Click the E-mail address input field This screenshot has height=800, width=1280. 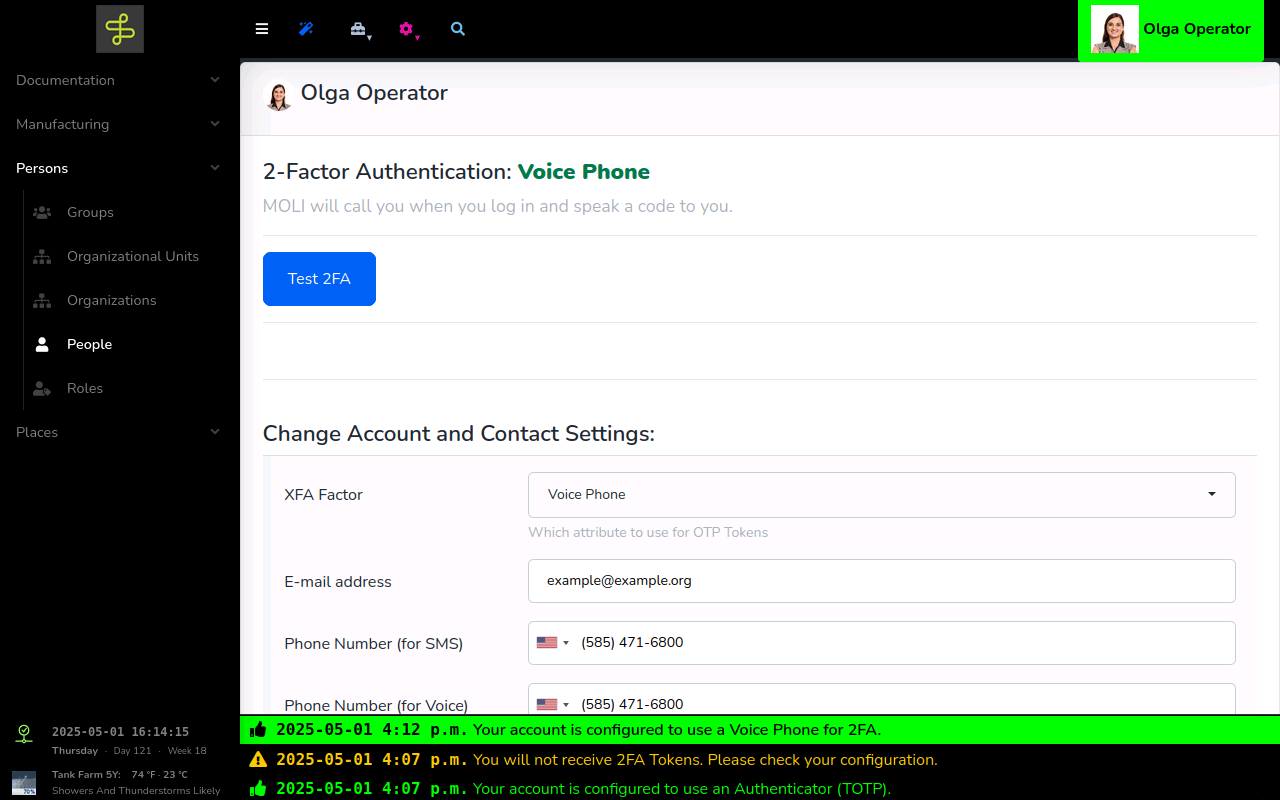(881, 581)
